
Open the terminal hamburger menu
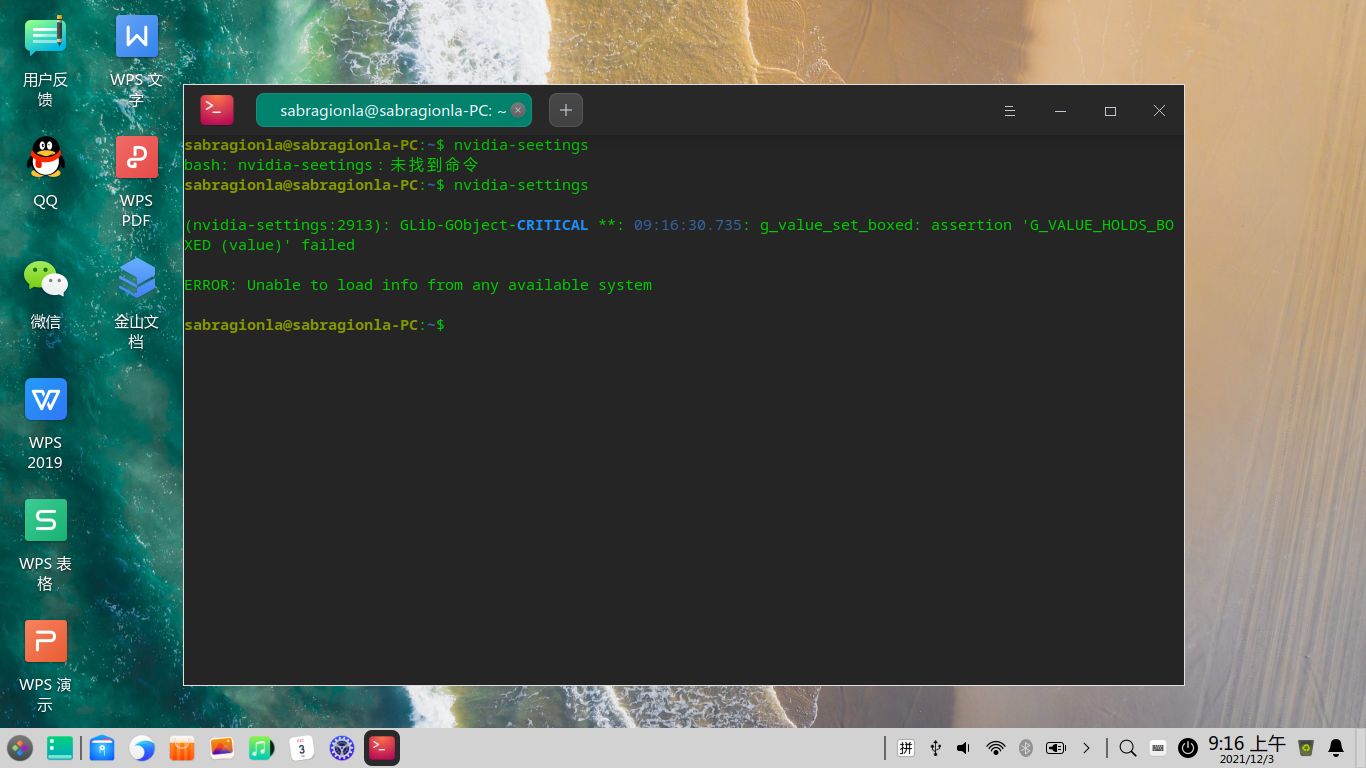pyautogui.click(x=1010, y=111)
